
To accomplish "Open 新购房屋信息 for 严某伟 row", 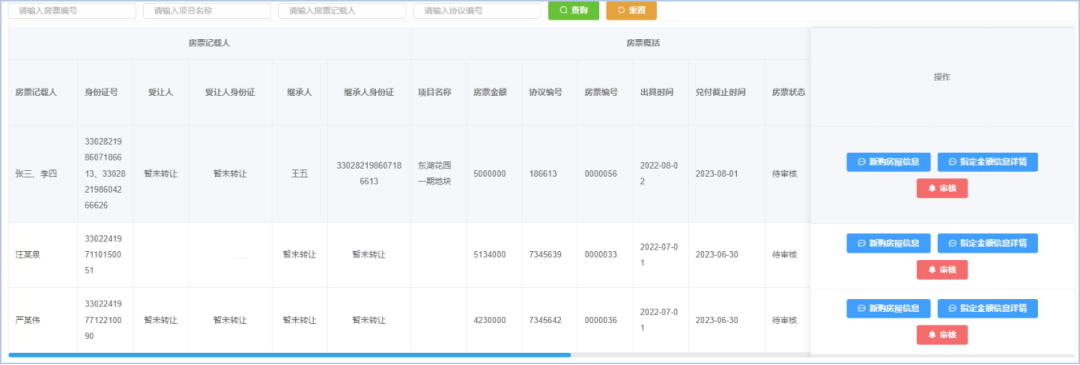I will (889, 309).
